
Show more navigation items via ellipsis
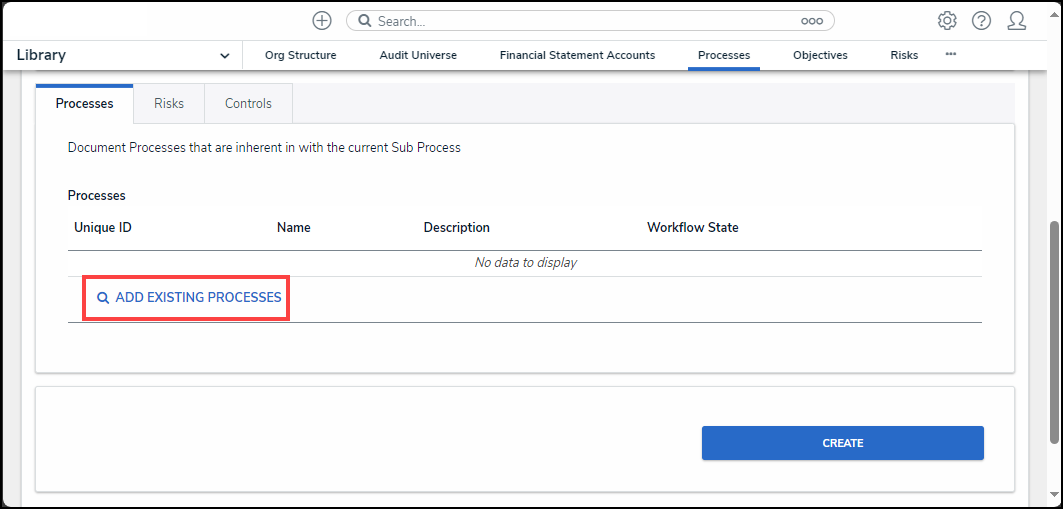click(951, 54)
